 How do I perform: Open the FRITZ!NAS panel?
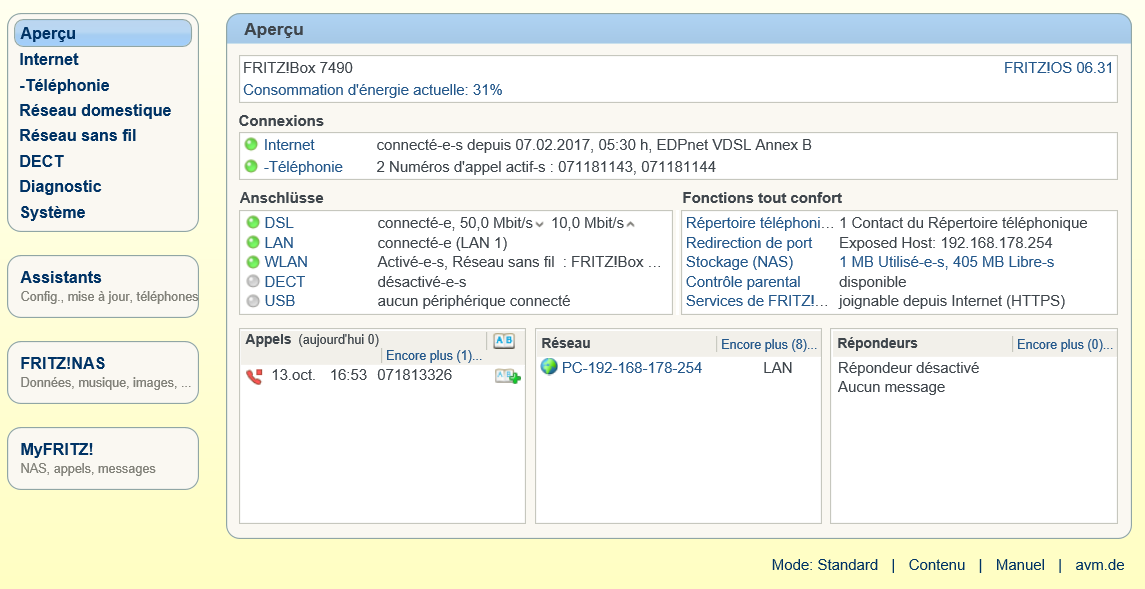[x=103, y=372]
